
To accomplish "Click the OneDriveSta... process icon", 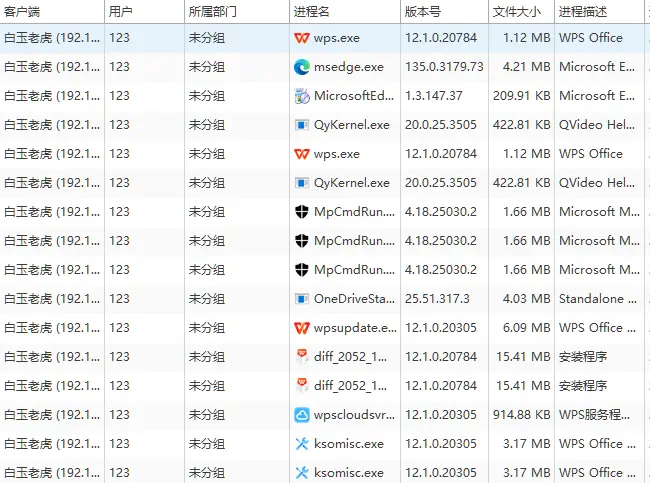I will [302, 299].
